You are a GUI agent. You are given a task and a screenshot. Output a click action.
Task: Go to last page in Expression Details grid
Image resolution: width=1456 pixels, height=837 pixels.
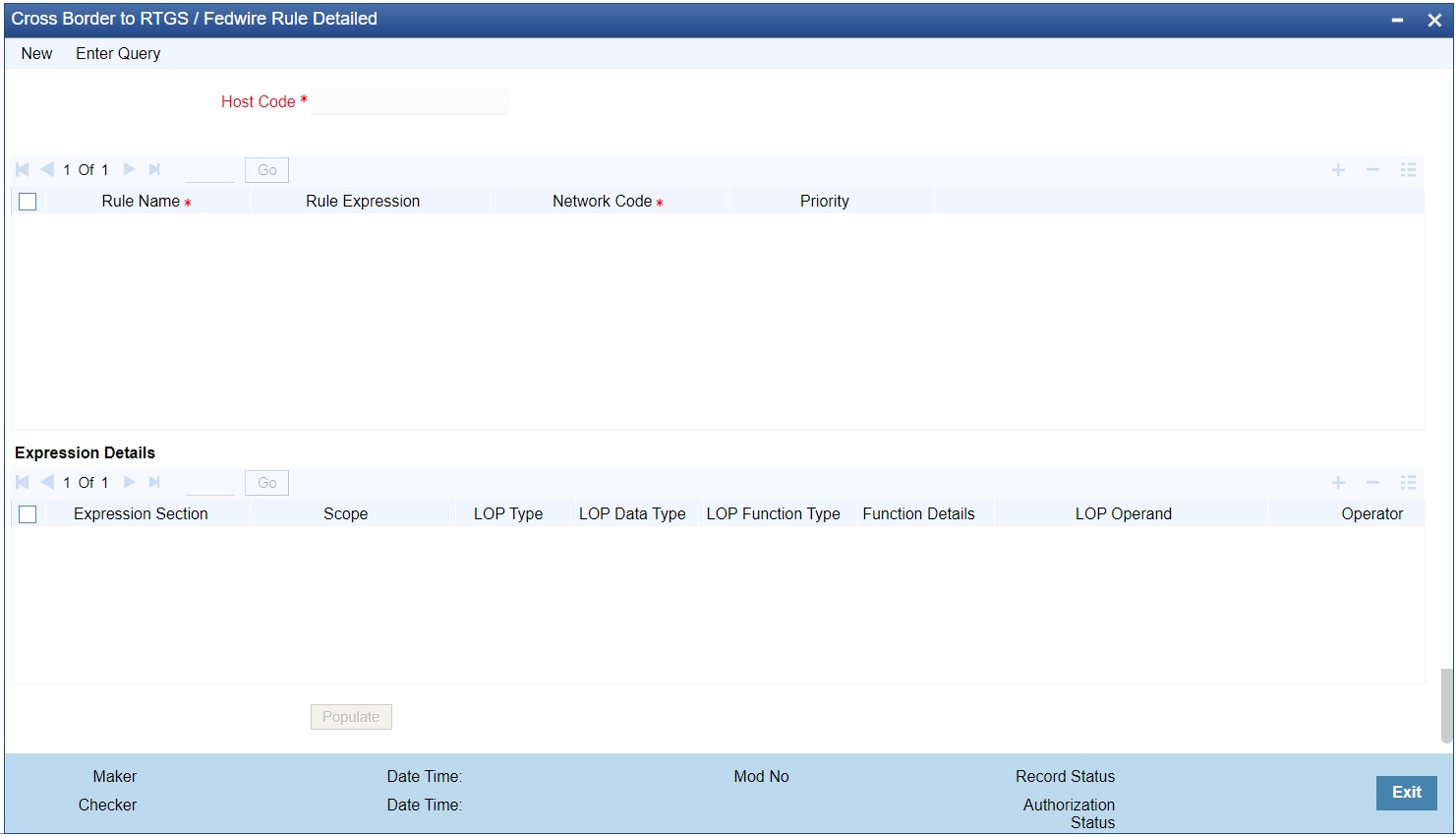(x=154, y=482)
